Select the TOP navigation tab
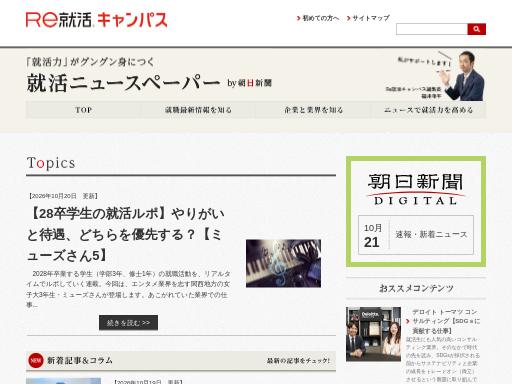Screen dimensions: 512x384 click(84, 110)
